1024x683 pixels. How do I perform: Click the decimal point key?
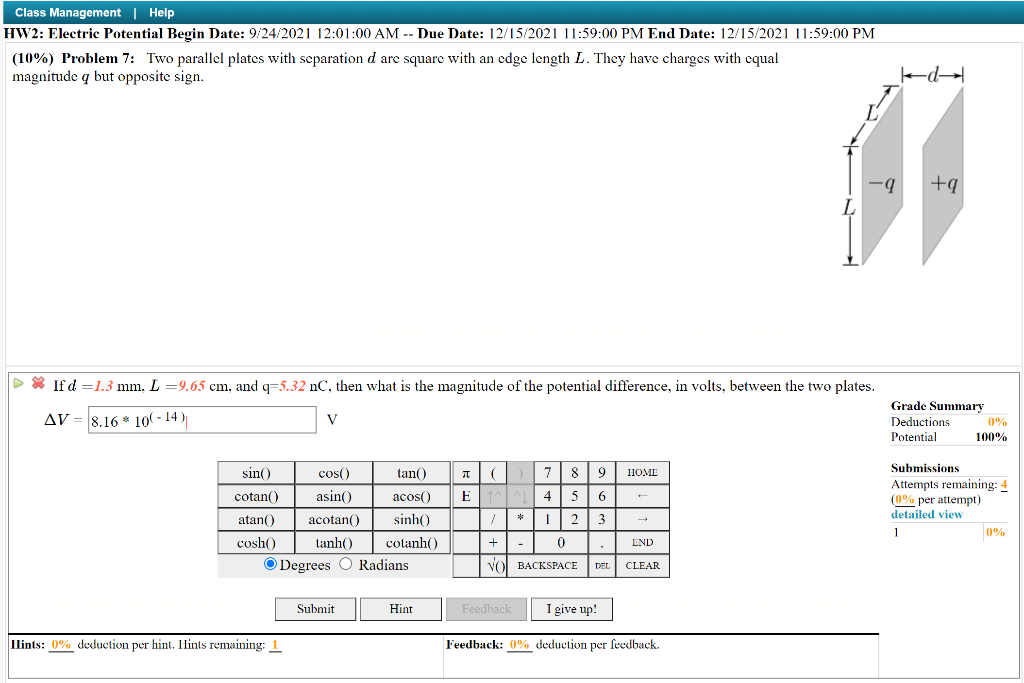(601, 543)
